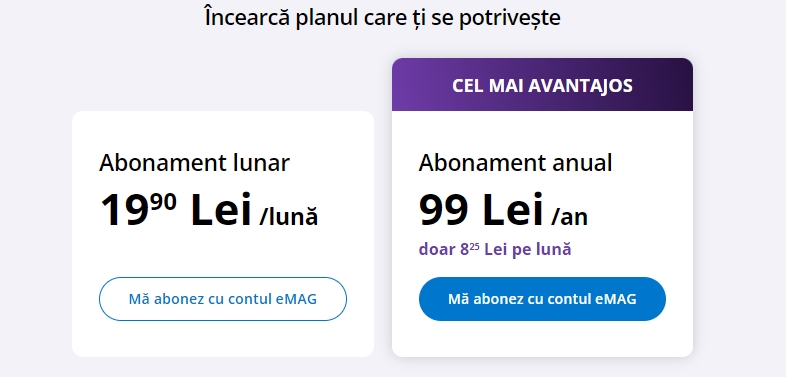The image size is (786, 377).
Task: Subscribe to the annual plan with eMAG account
Action: (542, 299)
